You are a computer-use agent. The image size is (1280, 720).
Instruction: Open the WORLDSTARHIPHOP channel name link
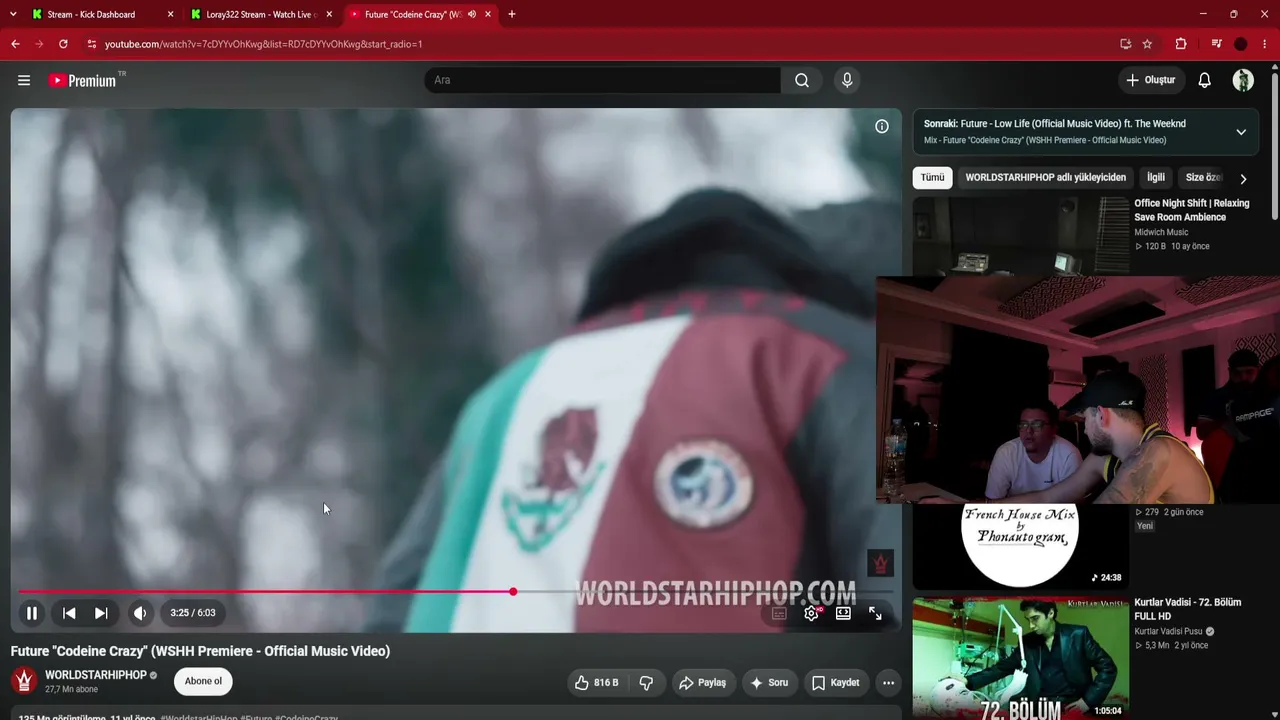[96, 675]
